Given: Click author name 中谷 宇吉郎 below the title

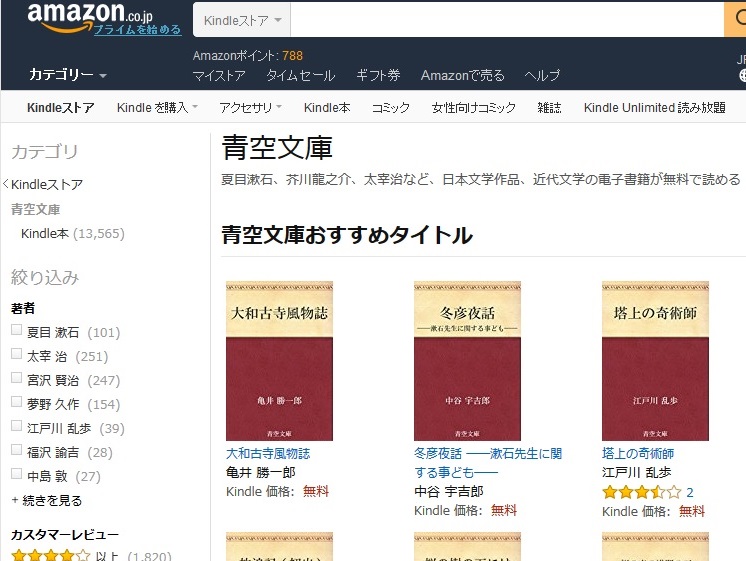Looking at the screenshot, I should pyautogui.click(x=449, y=492).
